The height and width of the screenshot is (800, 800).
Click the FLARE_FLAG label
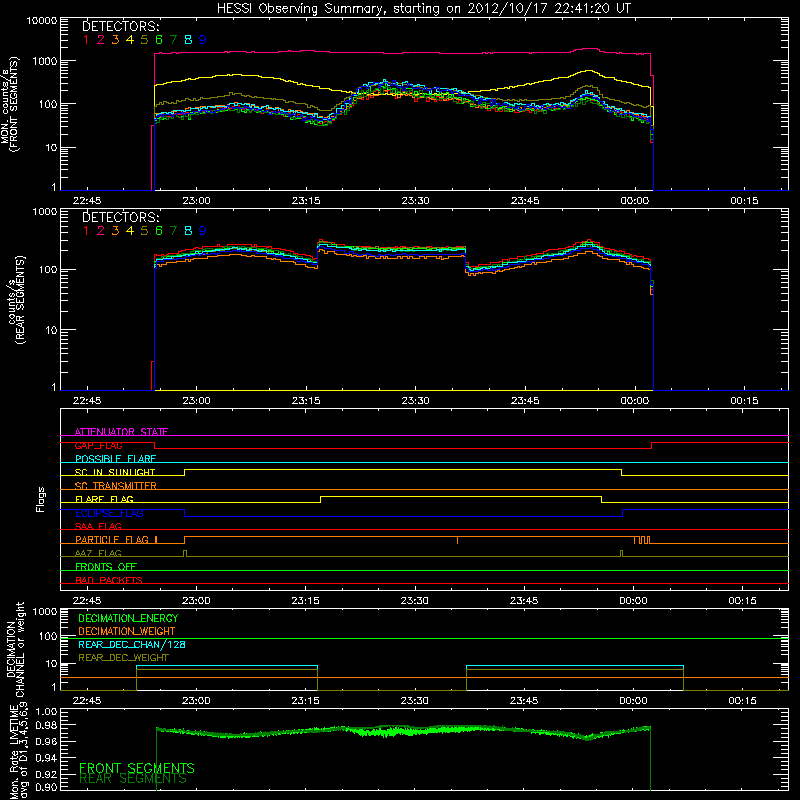pos(104,499)
